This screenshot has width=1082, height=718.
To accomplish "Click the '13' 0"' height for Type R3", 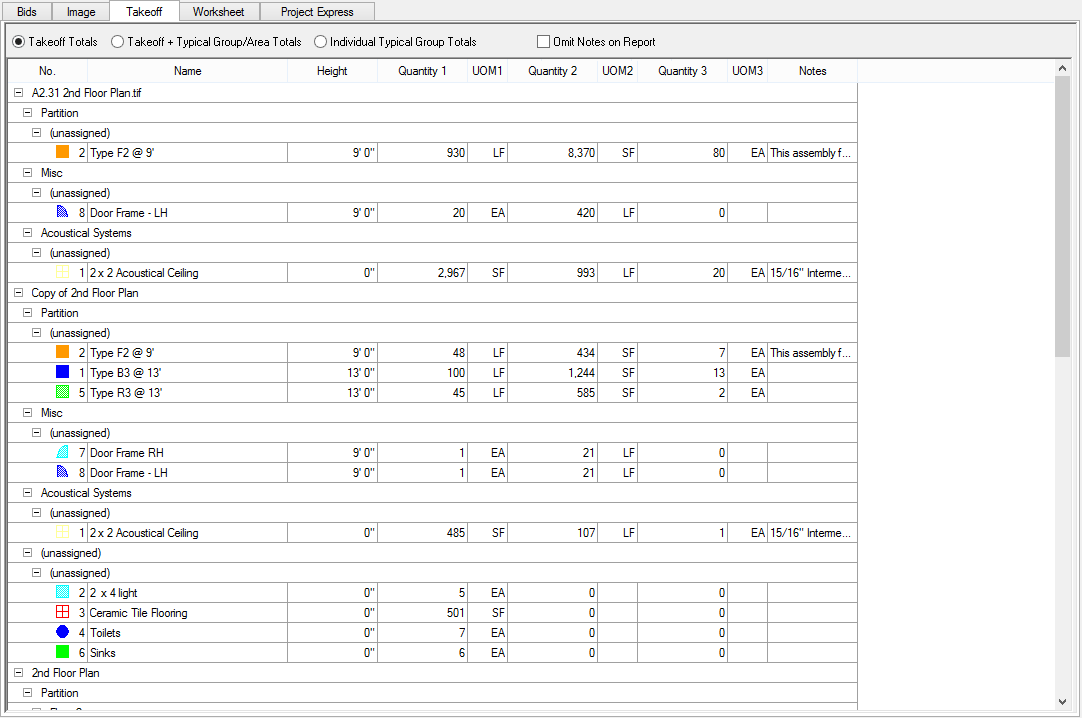I will click(x=332, y=392).
